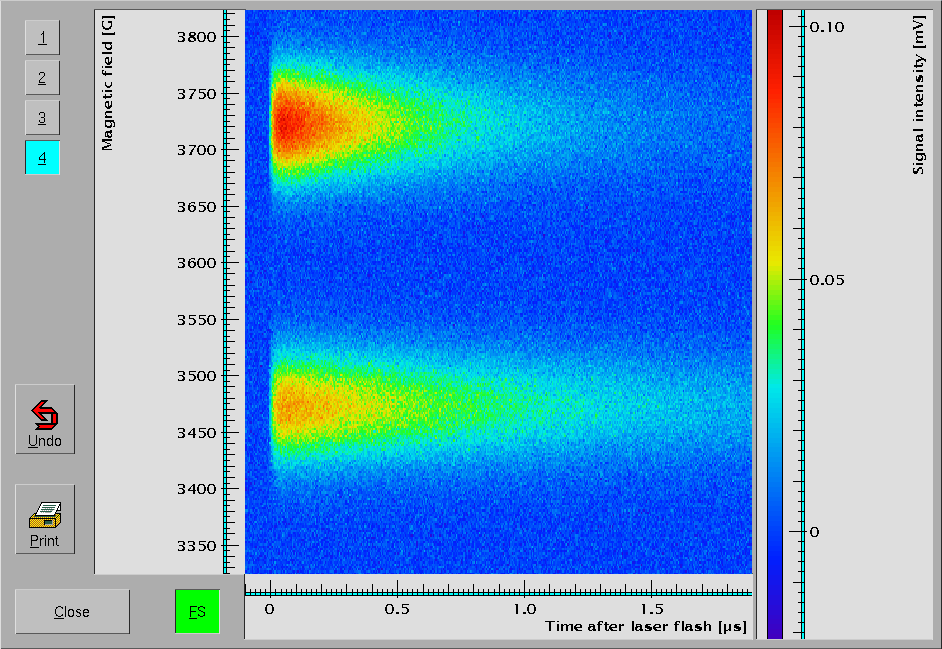Screen dimensions: 942x649
Task: Switch to view button 3
Action: pos(42,118)
